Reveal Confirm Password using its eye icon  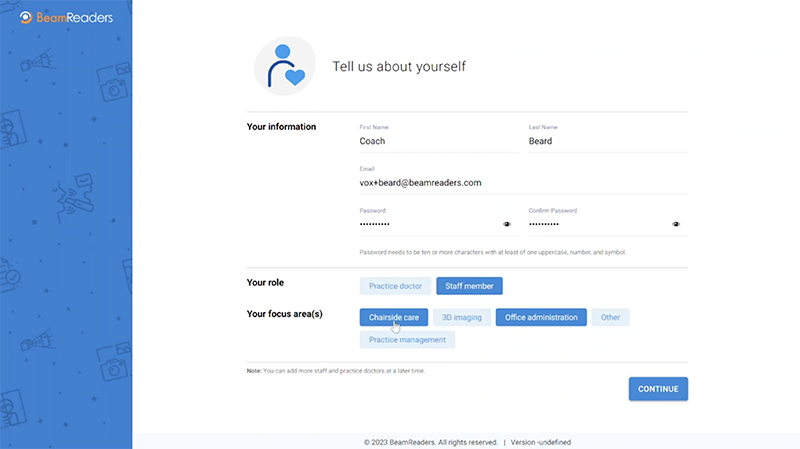(676, 224)
